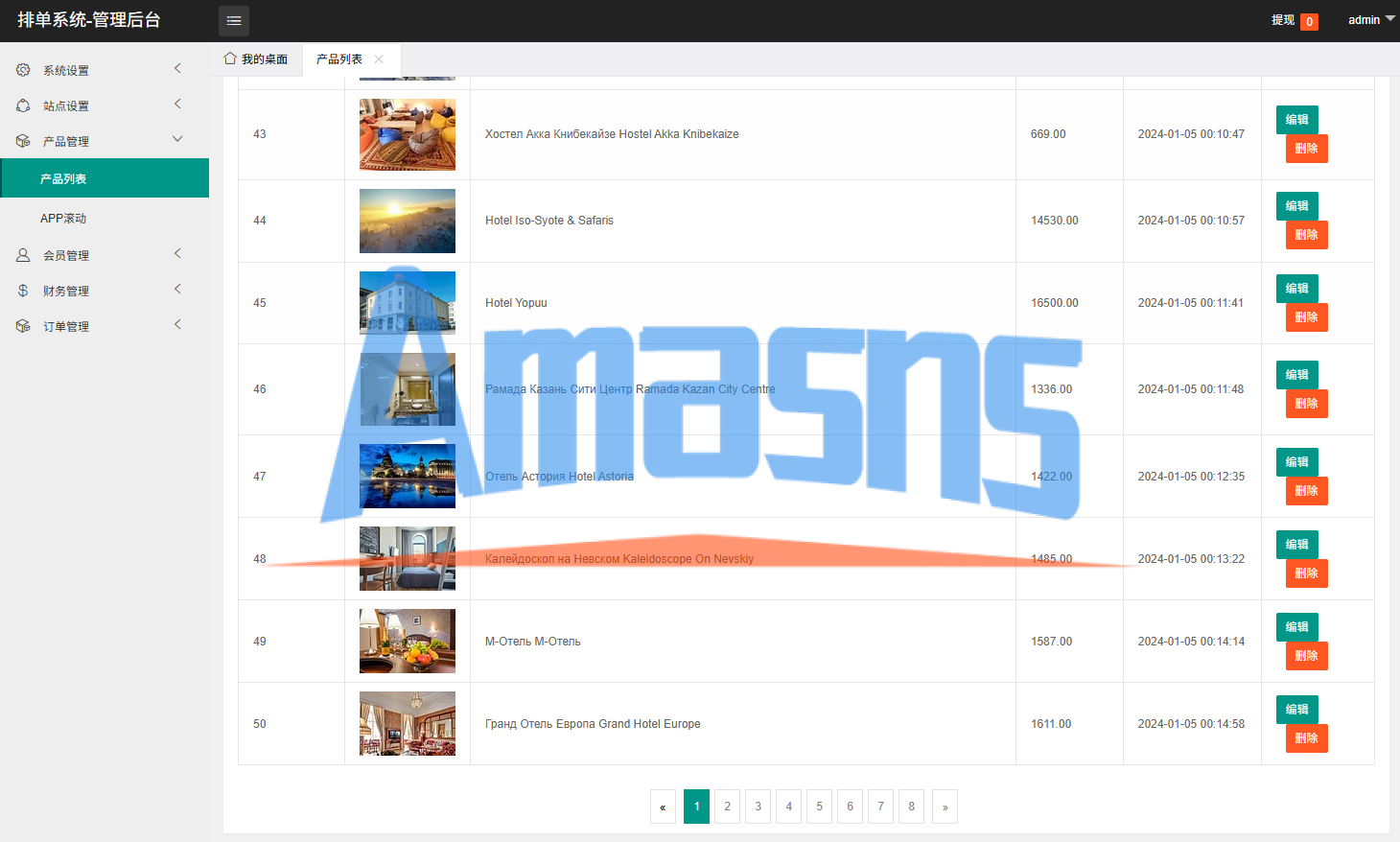Click 编辑 for Hotel Iso-Syote & Safaris
The width and height of the screenshot is (1400, 842).
tap(1297, 206)
